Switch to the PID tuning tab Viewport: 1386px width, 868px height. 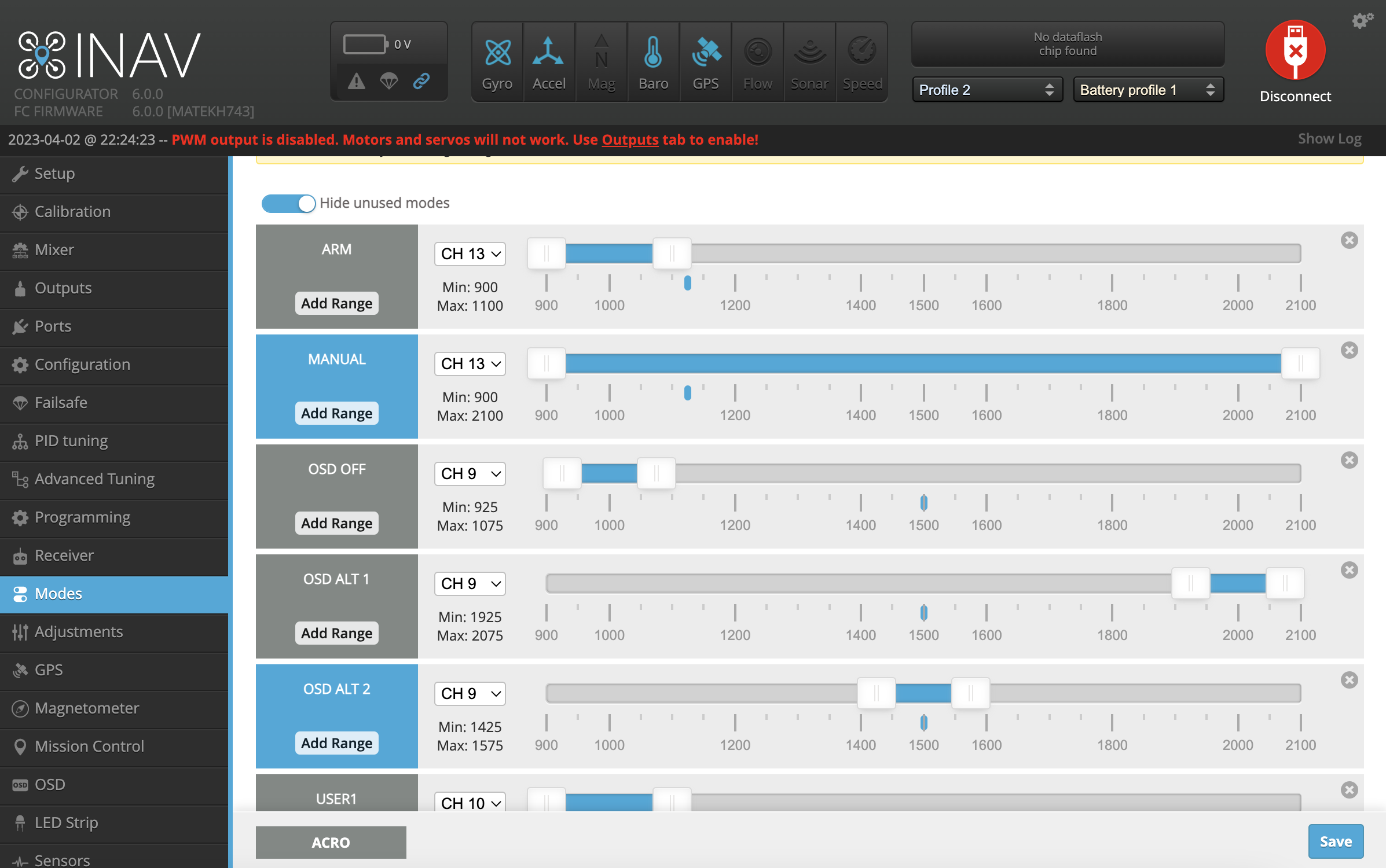pyautogui.click(x=71, y=440)
